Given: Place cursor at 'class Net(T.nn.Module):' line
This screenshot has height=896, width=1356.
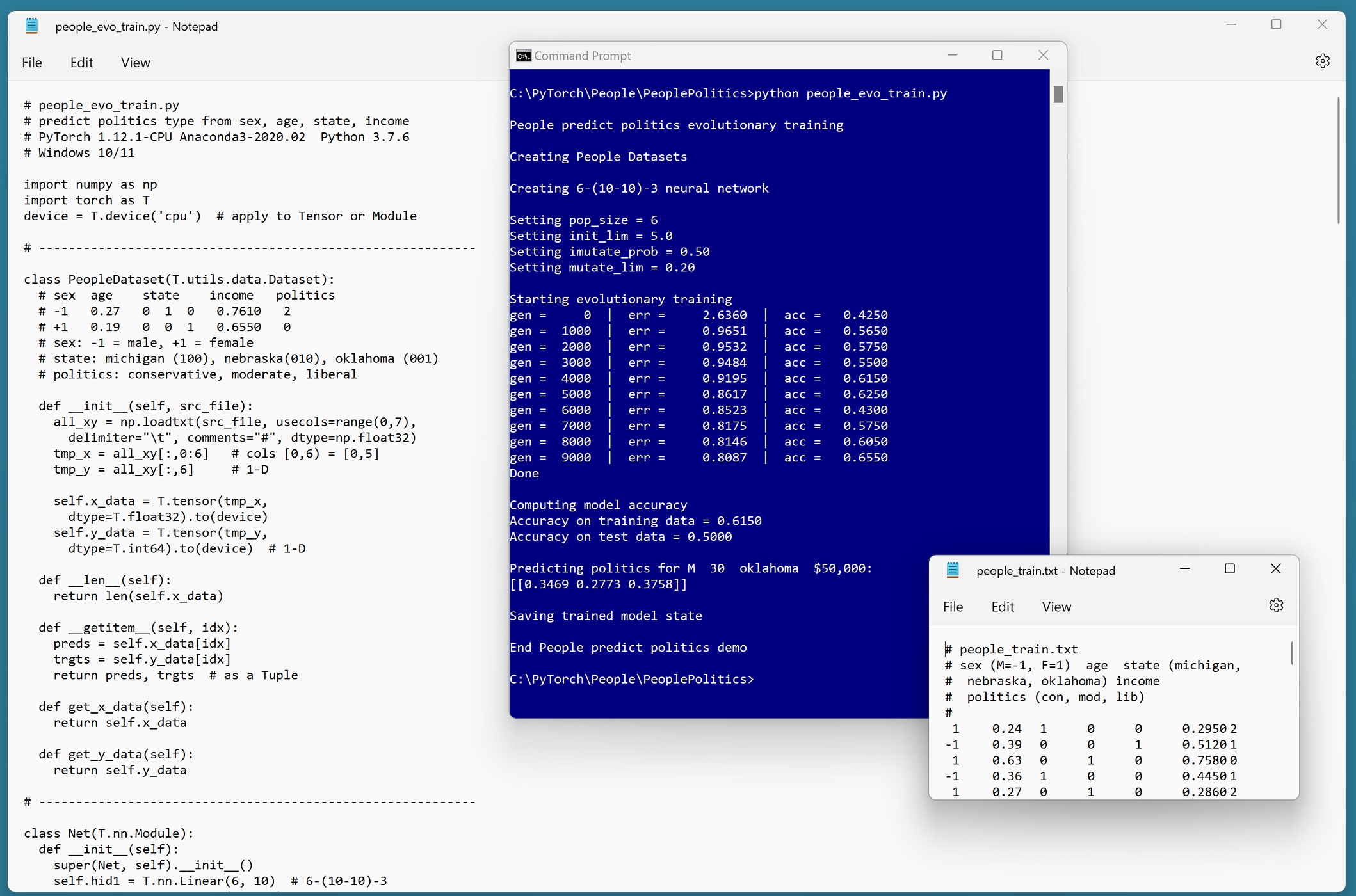Looking at the screenshot, I should point(109,833).
